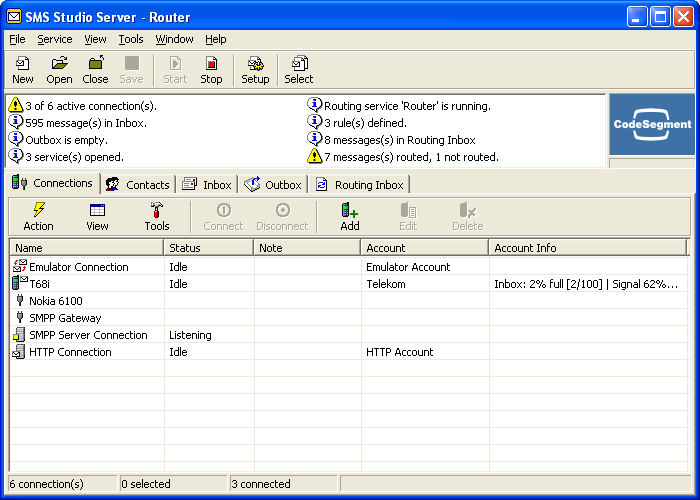
Task: Click the T68i phone icon
Action: point(20,283)
